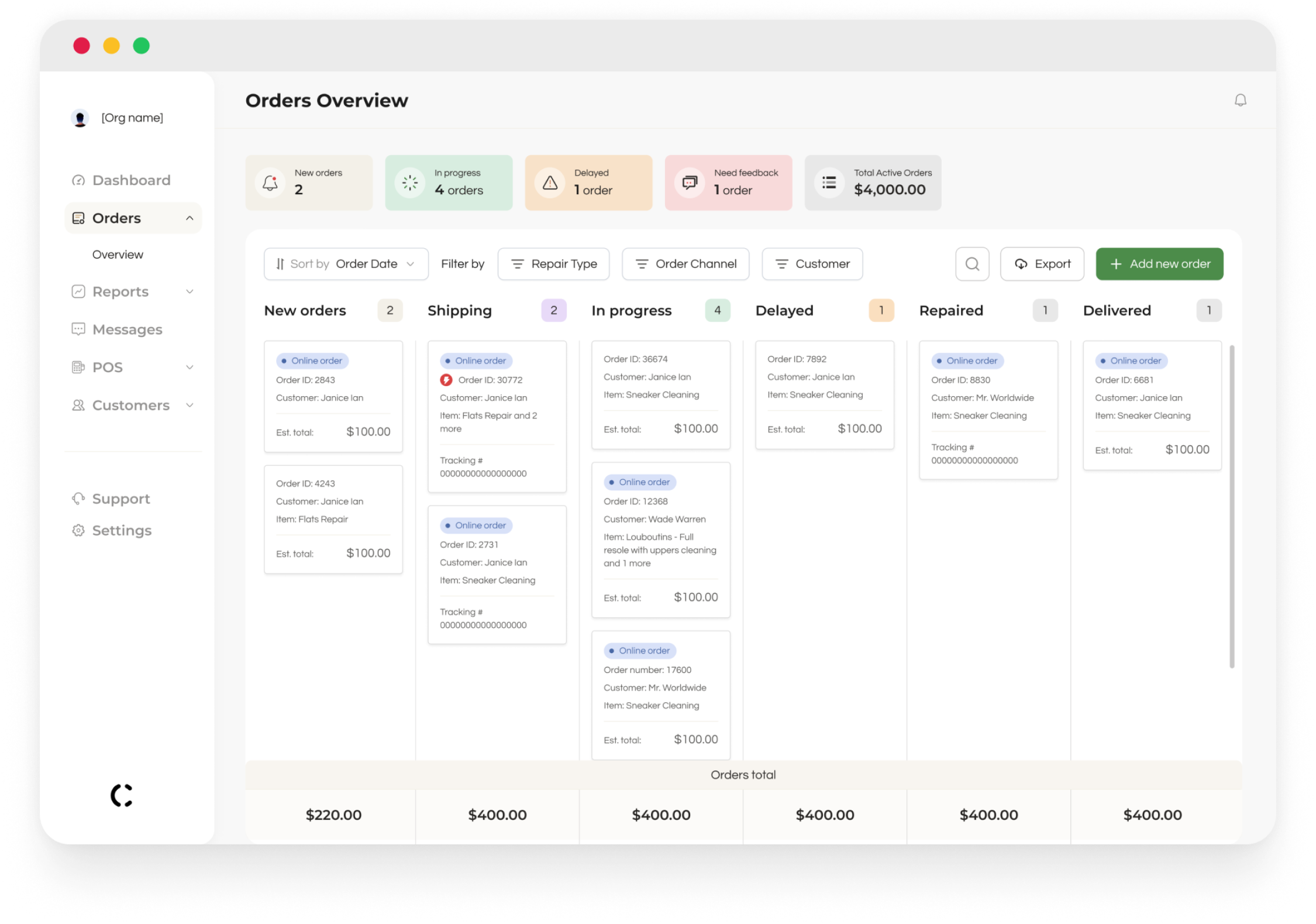Open order card ID 6681
Screen dimensions: 1316x924
[1152, 406]
